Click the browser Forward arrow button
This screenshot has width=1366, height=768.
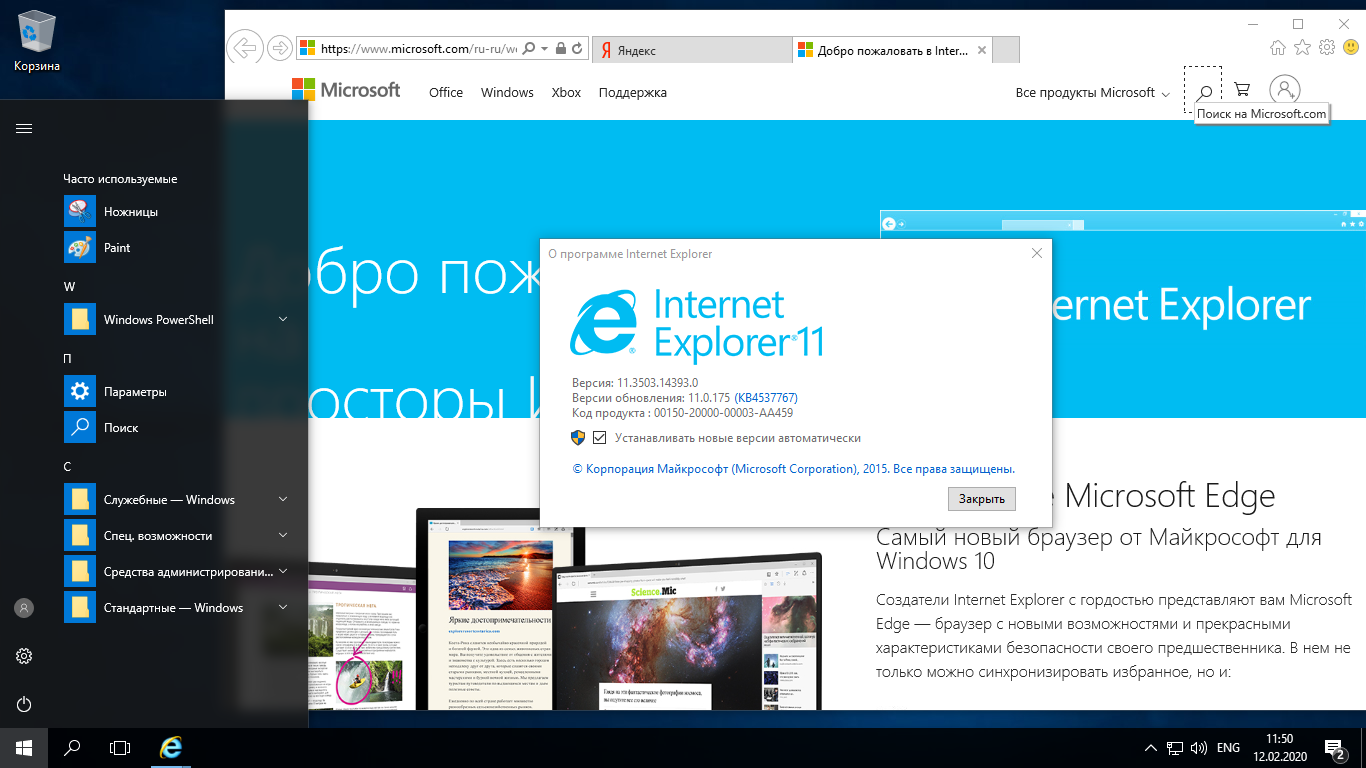pyautogui.click(x=280, y=48)
